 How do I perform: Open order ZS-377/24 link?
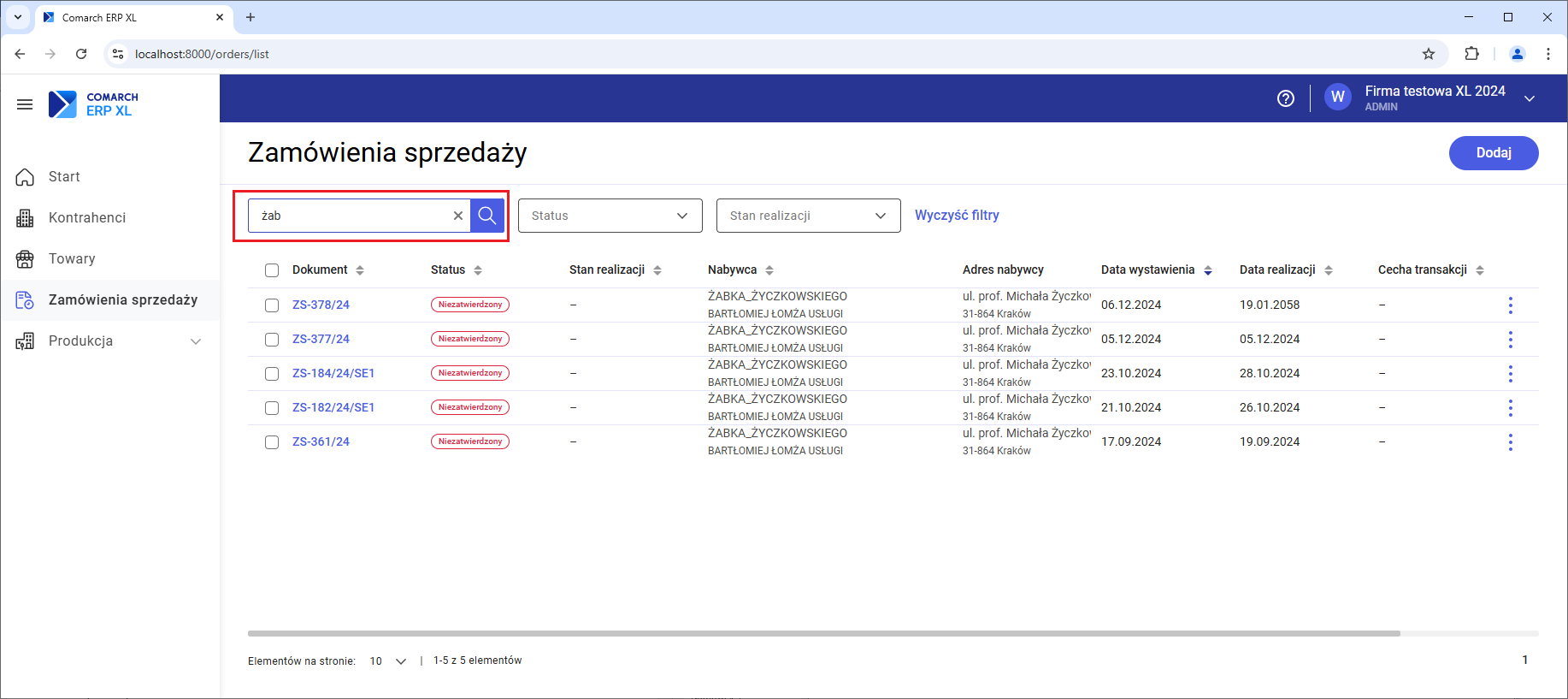(321, 339)
